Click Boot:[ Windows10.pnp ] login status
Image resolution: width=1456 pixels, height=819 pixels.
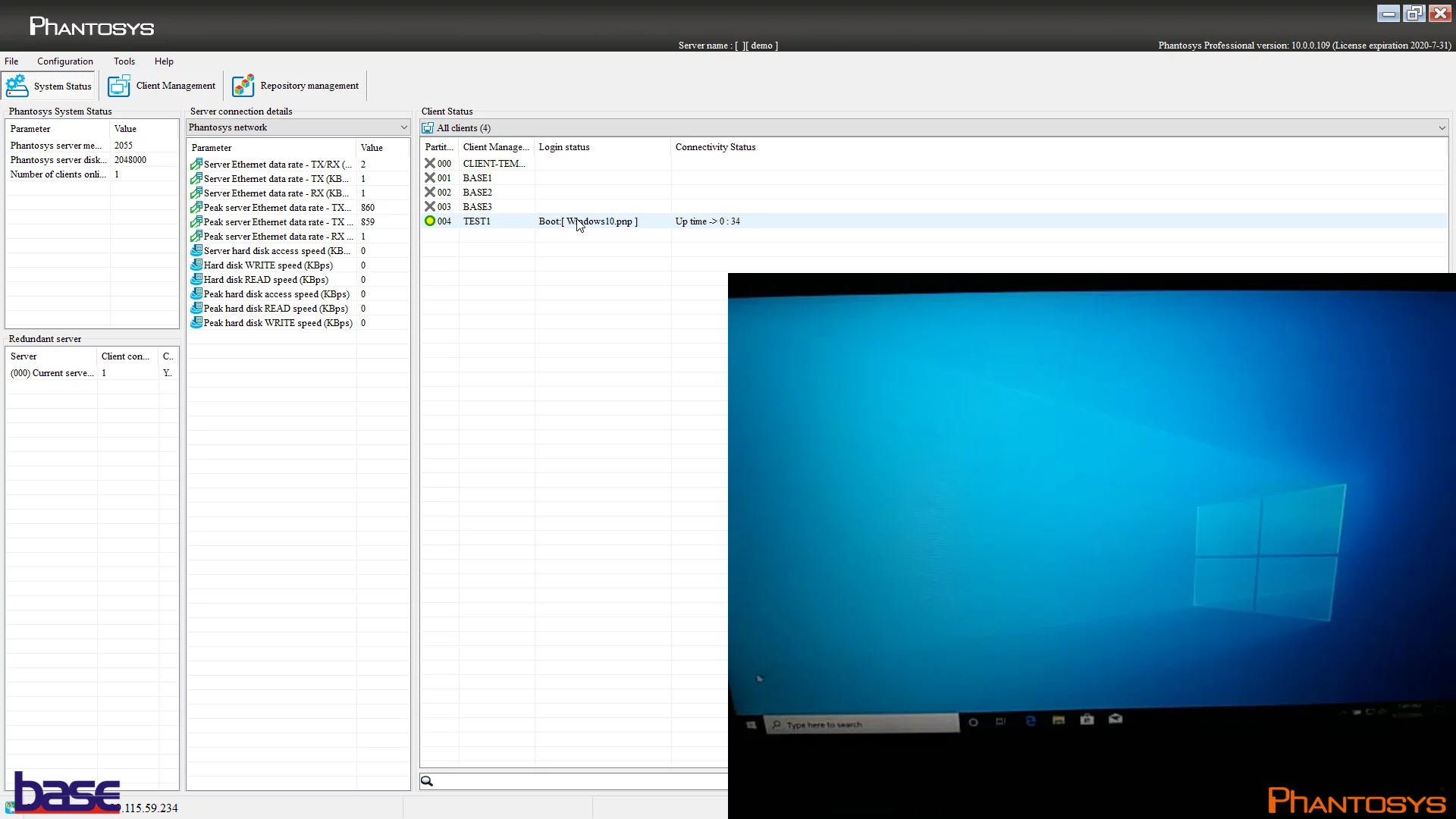(x=588, y=221)
